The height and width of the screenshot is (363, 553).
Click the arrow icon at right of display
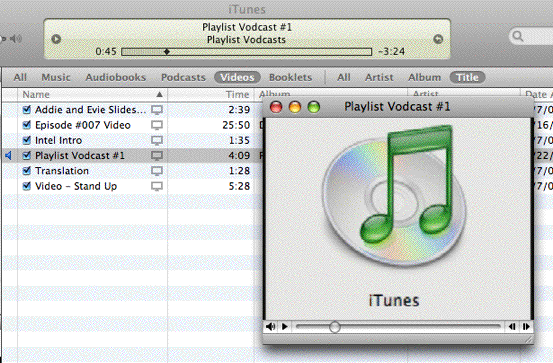coord(438,39)
